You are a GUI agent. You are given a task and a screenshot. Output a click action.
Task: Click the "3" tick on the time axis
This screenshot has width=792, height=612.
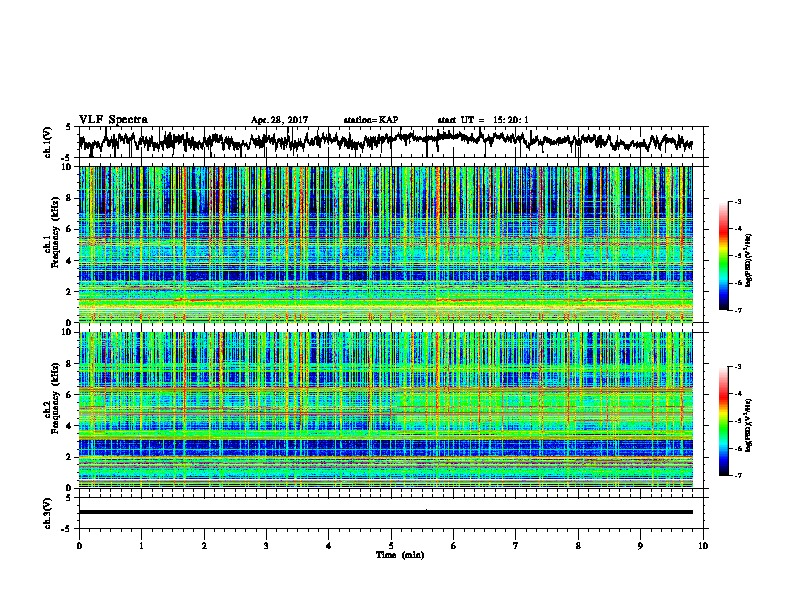point(266,546)
